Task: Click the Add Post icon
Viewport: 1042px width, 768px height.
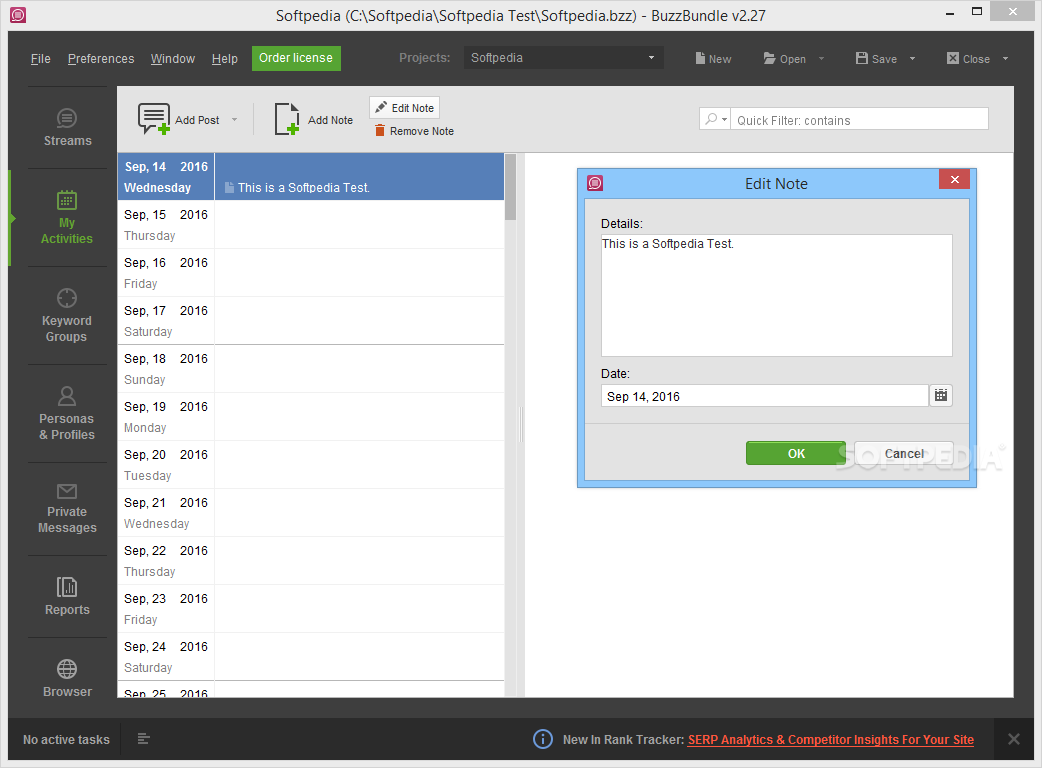Action: [x=154, y=119]
